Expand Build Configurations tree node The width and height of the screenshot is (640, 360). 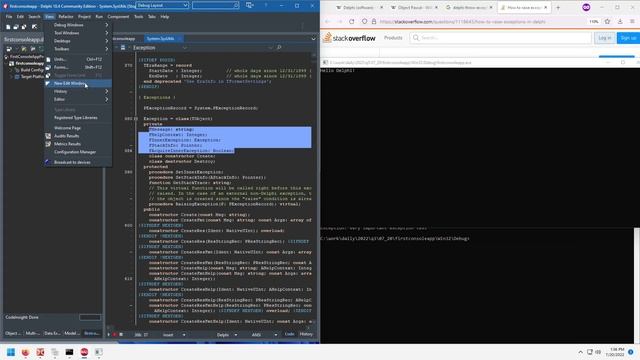(x=11, y=70)
